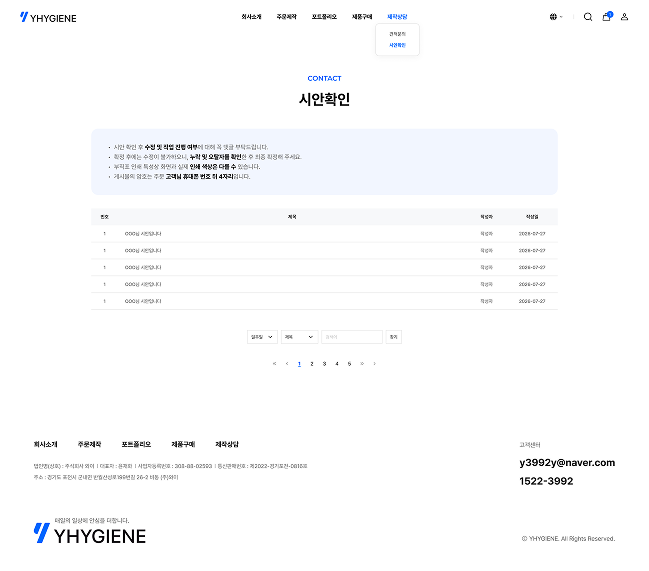Screen dimensions: 649x571
Task: Open the user account icon
Action: (624, 17)
